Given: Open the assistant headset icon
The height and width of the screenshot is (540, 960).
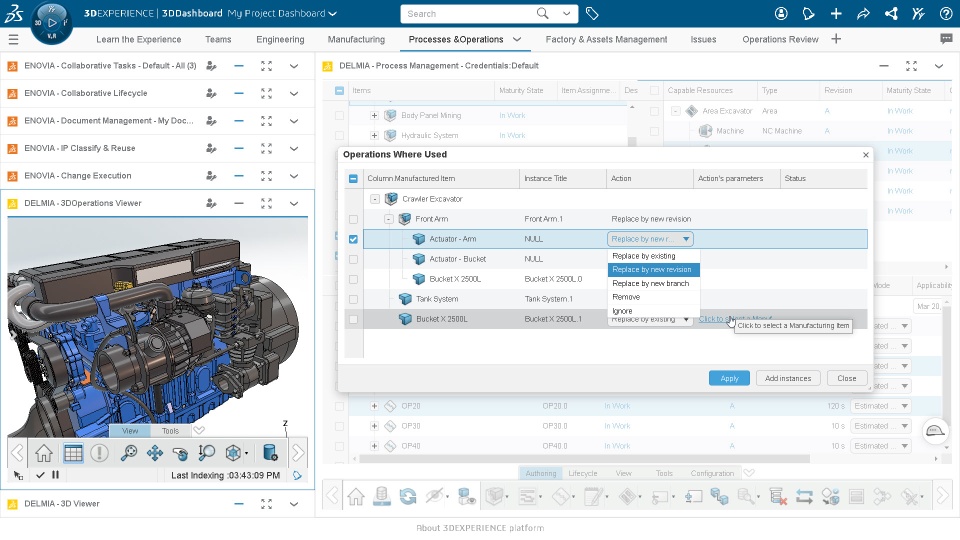Looking at the screenshot, I should pos(934,431).
